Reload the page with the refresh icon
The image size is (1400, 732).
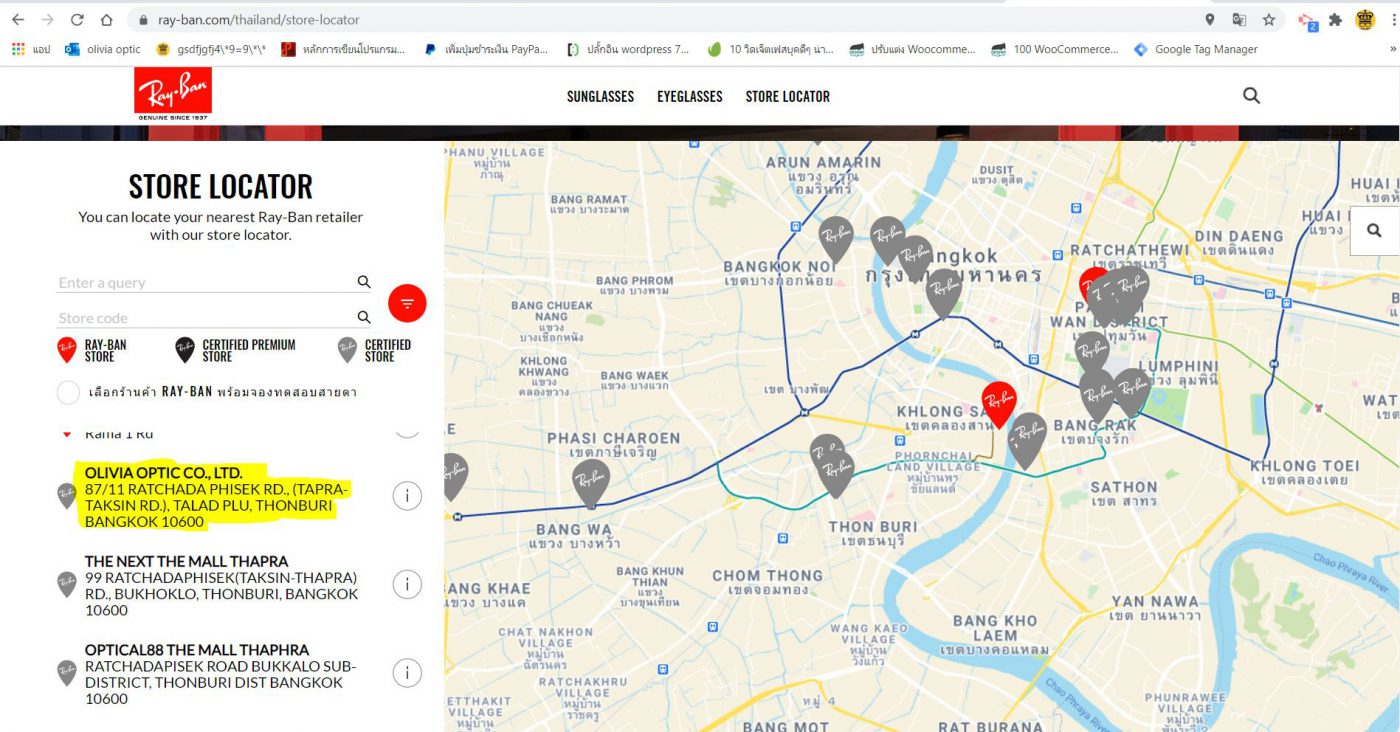click(77, 19)
